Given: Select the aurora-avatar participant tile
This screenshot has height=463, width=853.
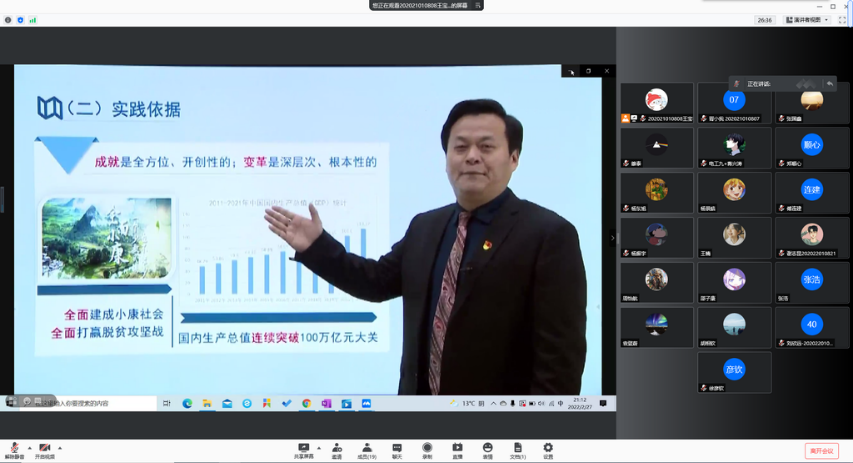Looking at the screenshot, I should [657, 328].
